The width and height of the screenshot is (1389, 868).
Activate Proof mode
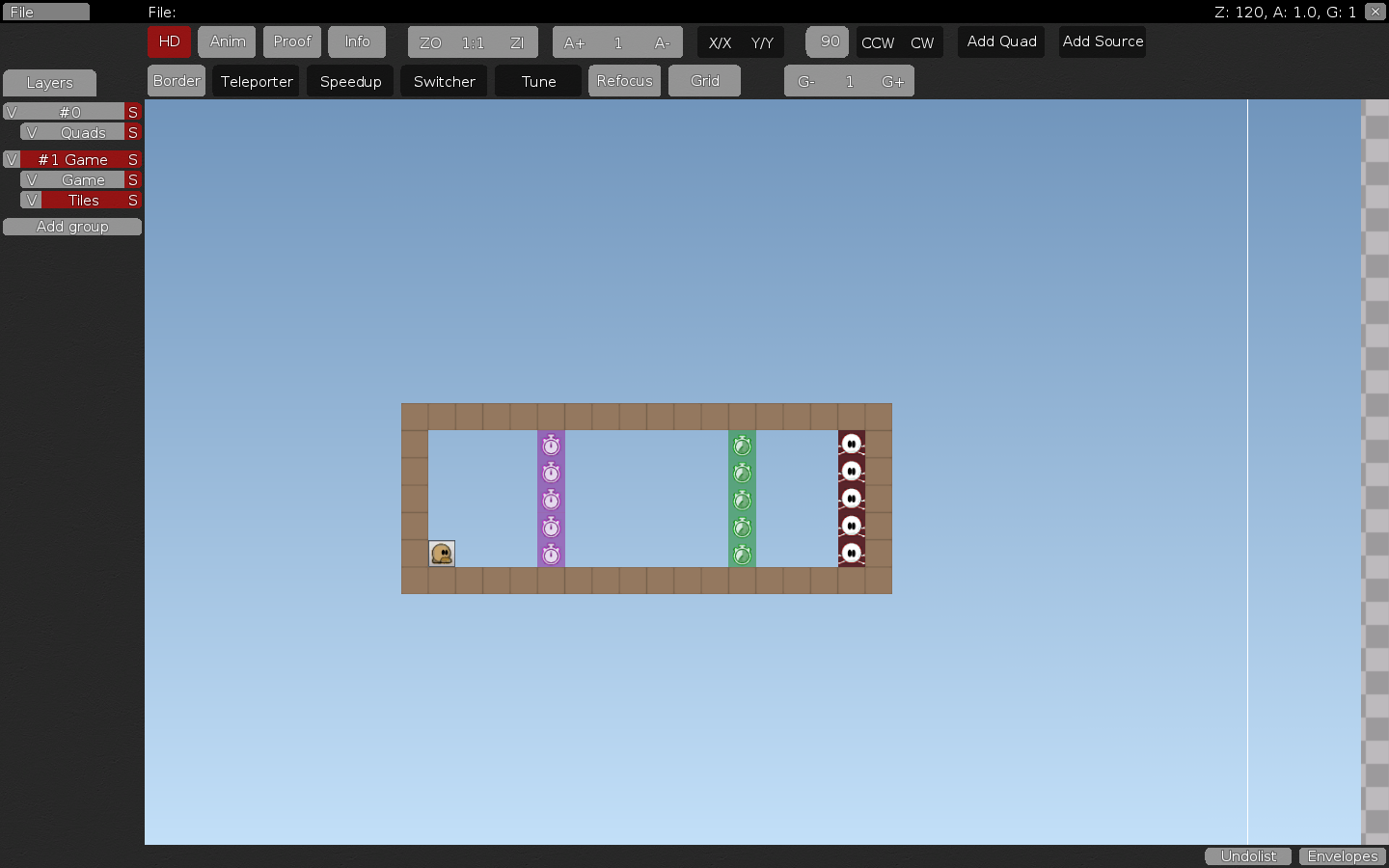(x=291, y=41)
